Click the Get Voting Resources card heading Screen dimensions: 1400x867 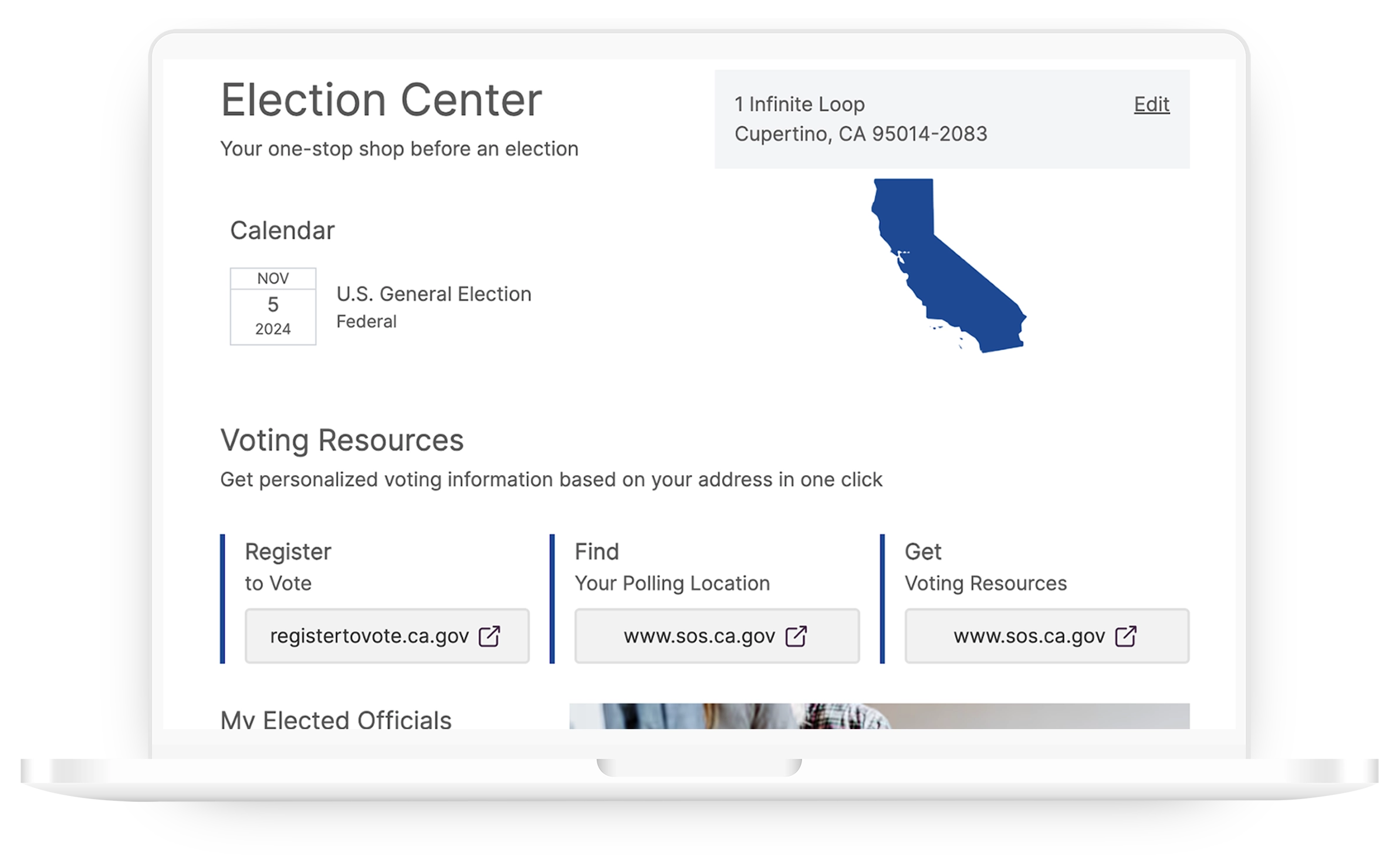tap(986, 567)
